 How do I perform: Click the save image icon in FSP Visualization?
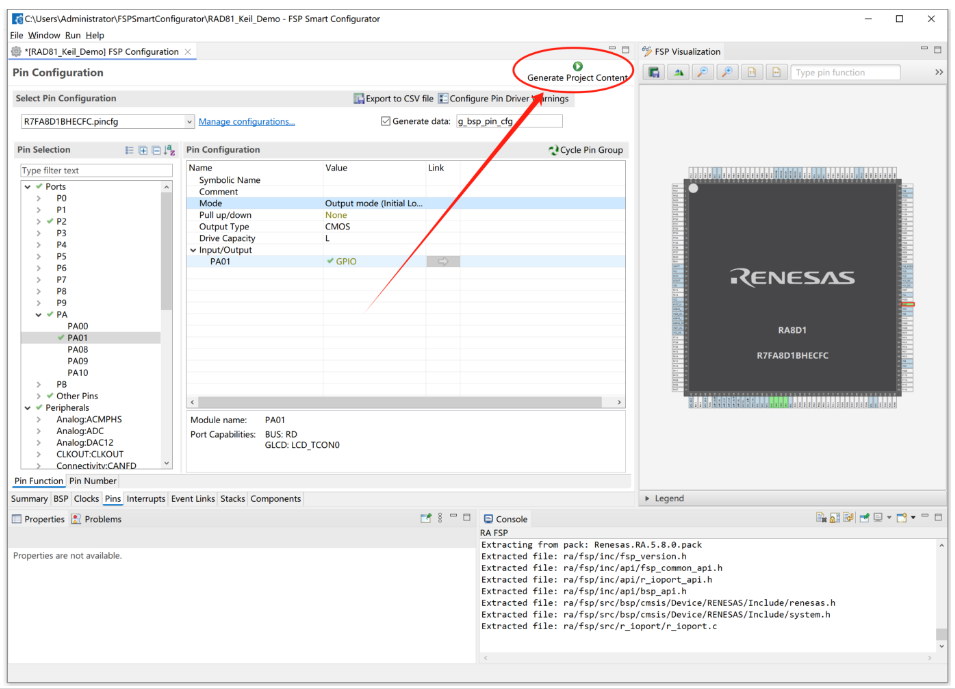click(654, 72)
